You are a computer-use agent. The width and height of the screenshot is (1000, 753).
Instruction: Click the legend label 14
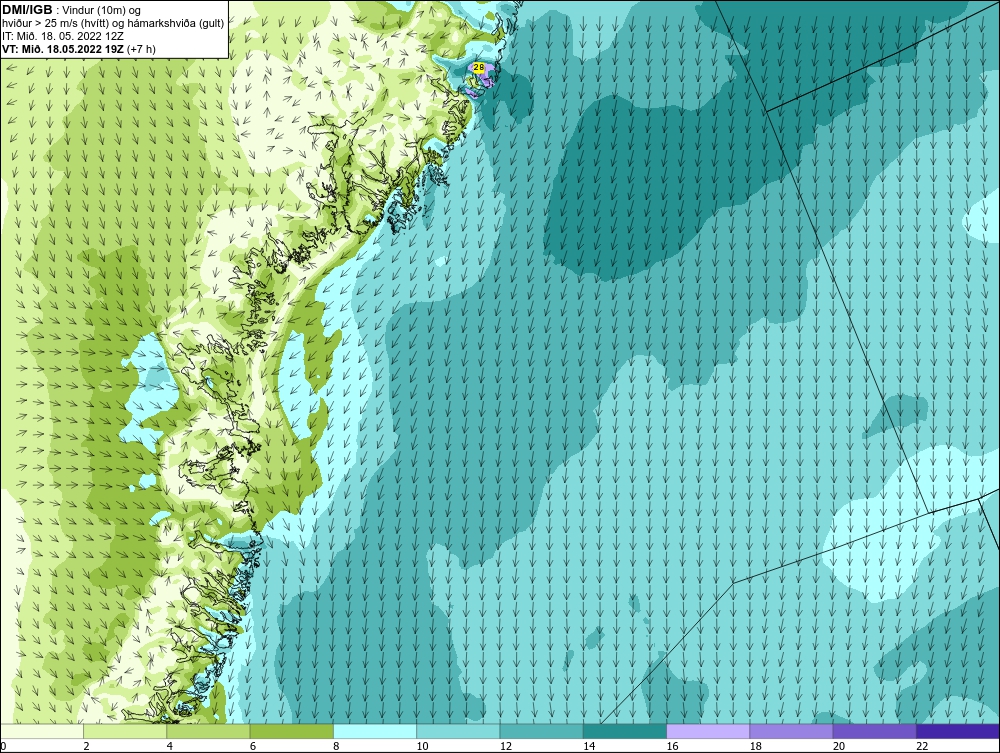pos(589,746)
